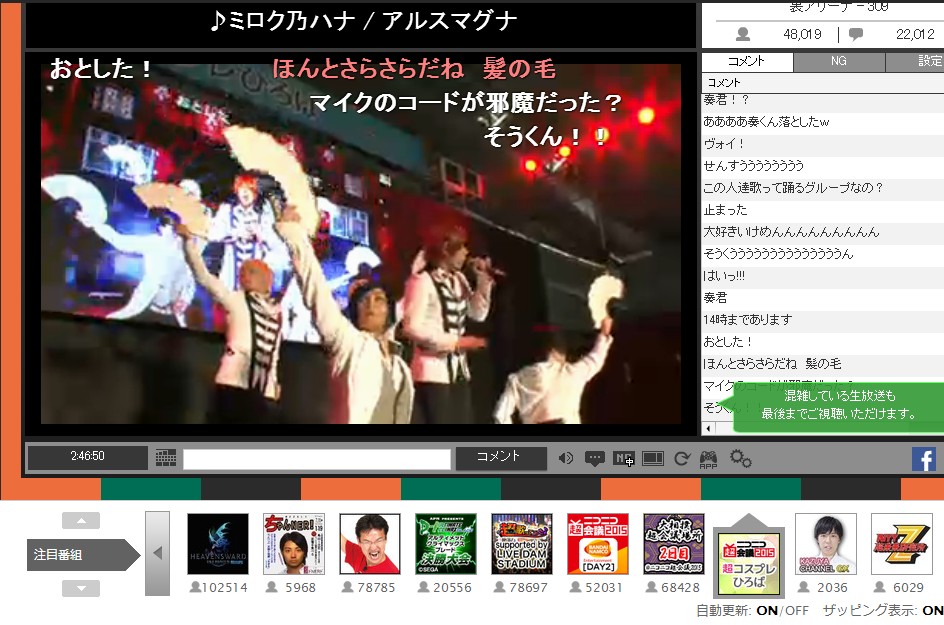This screenshot has width=944, height=625.
Task: Select comment ああああ奏くん落としたw
Action: [x=822, y=122]
